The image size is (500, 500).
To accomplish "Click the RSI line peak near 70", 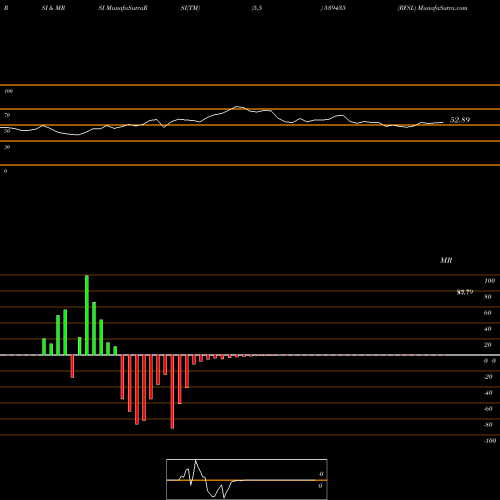I will tap(237, 107).
